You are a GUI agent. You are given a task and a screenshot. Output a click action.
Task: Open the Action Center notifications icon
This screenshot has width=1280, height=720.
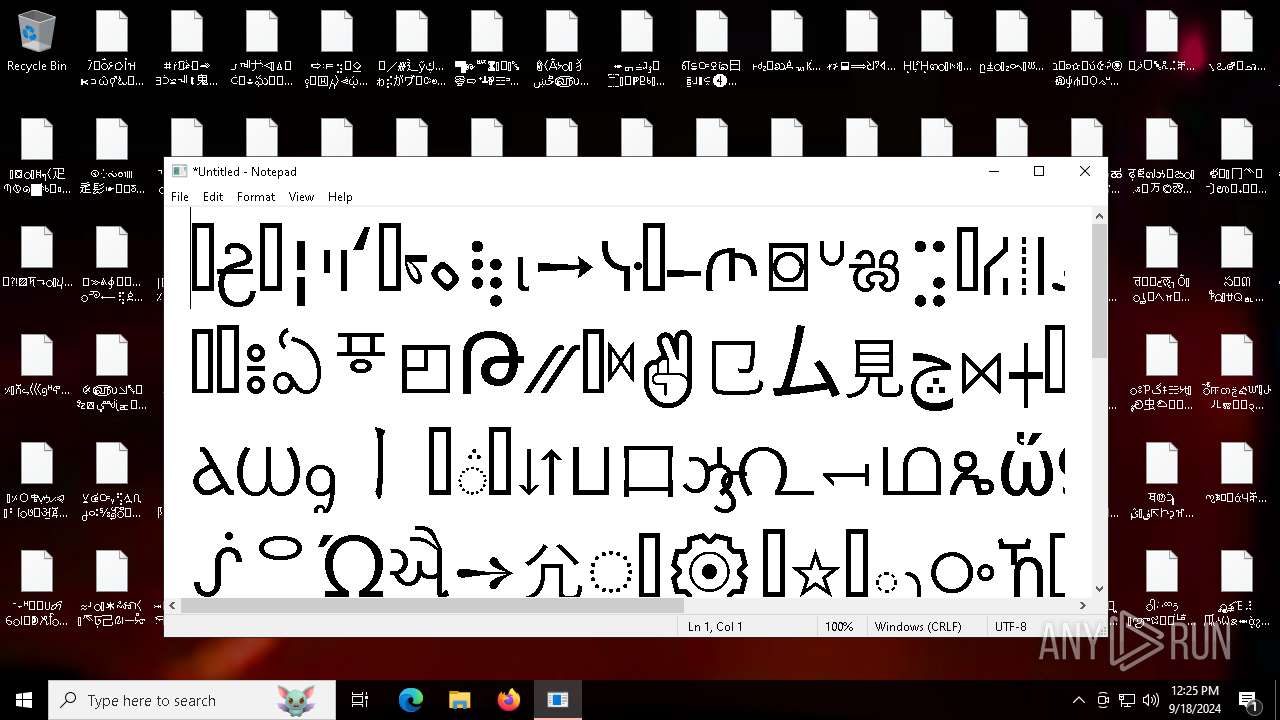(x=1248, y=700)
